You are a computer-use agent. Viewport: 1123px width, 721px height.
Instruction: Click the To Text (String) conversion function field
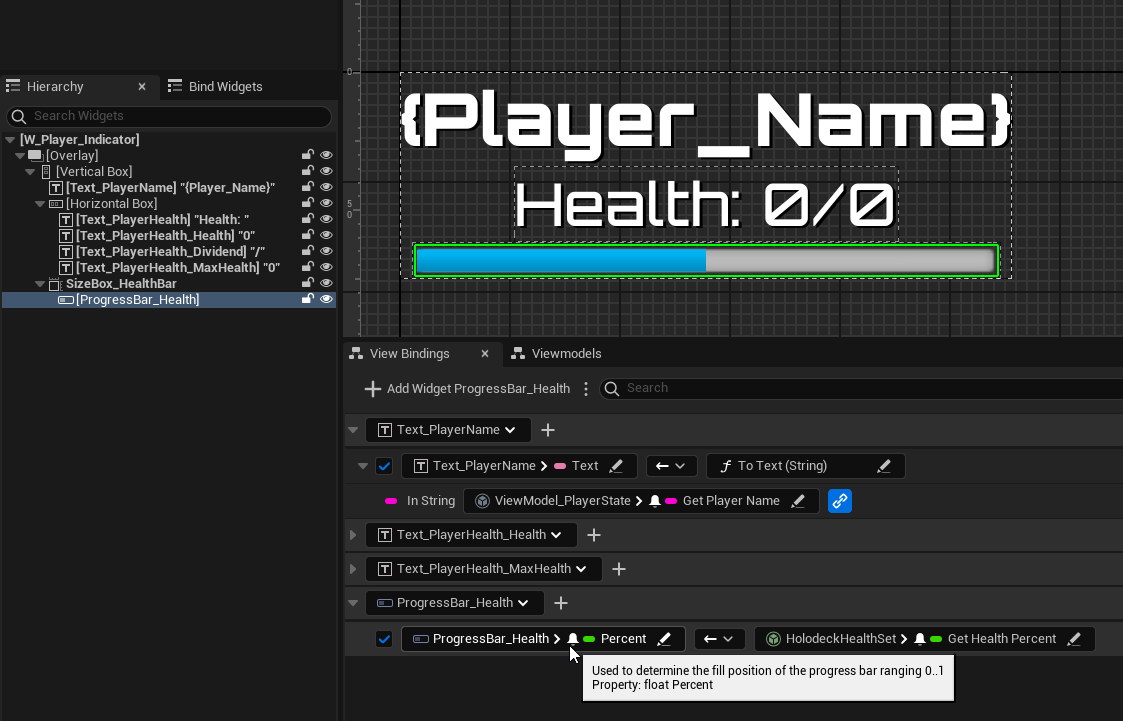(x=805, y=466)
